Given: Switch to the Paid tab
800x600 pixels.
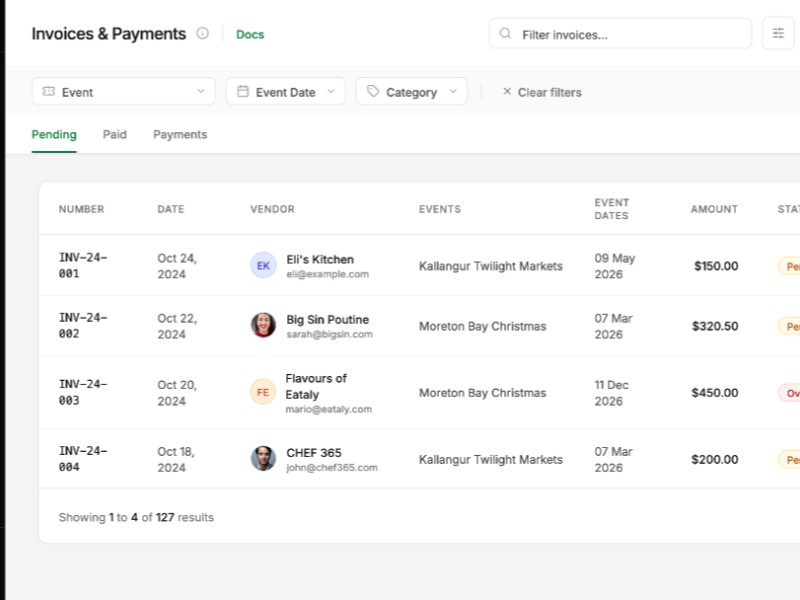Looking at the screenshot, I should click(x=114, y=134).
